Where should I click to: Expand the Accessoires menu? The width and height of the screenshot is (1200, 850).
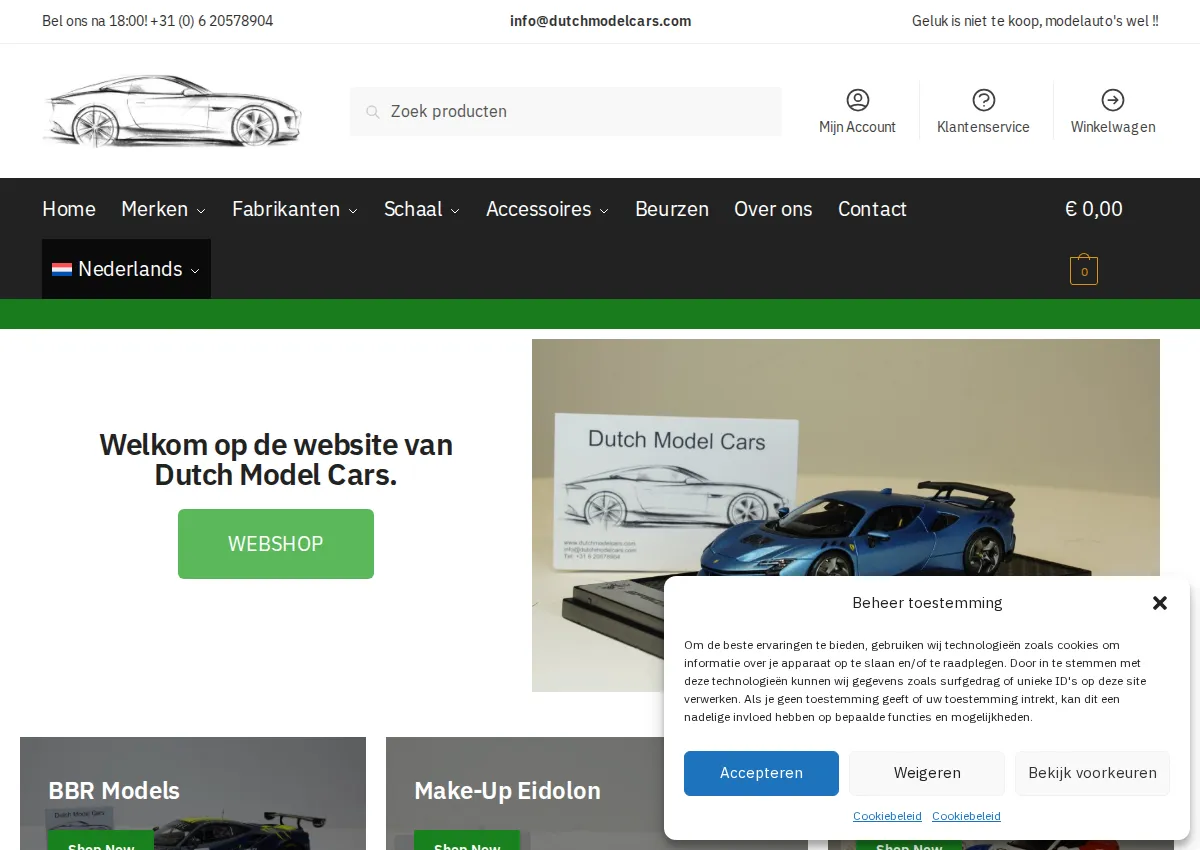[x=547, y=209]
